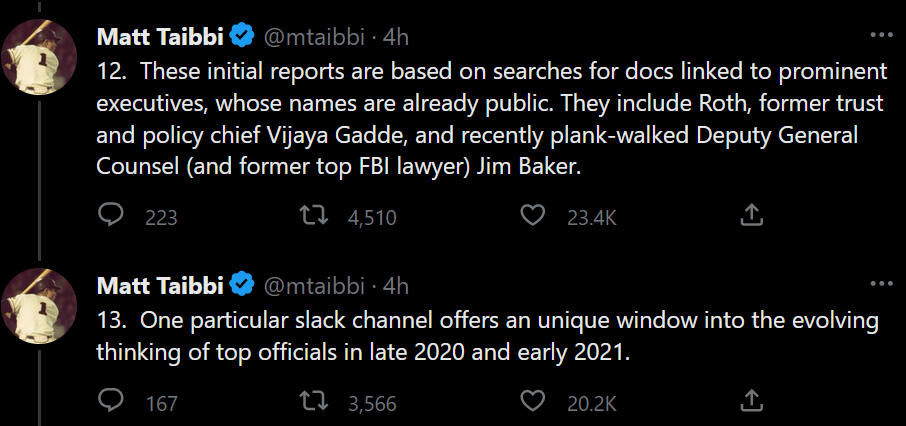The height and width of the screenshot is (426, 906).
Task: Share tweet 12 about prominent executives
Action: point(752,215)
